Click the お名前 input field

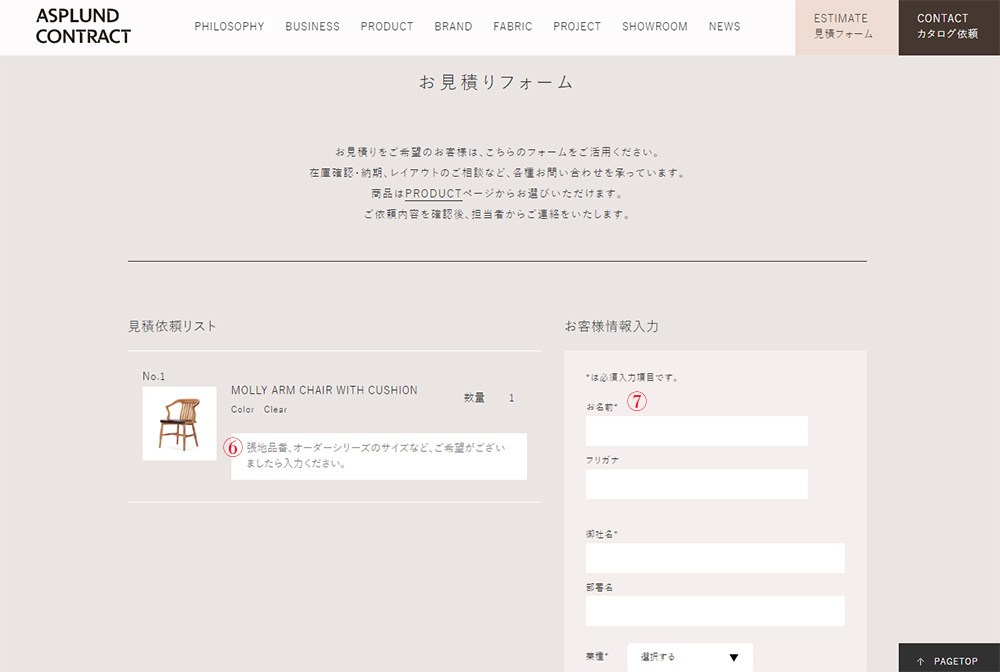pyautogui.click(x=696, y=431)
